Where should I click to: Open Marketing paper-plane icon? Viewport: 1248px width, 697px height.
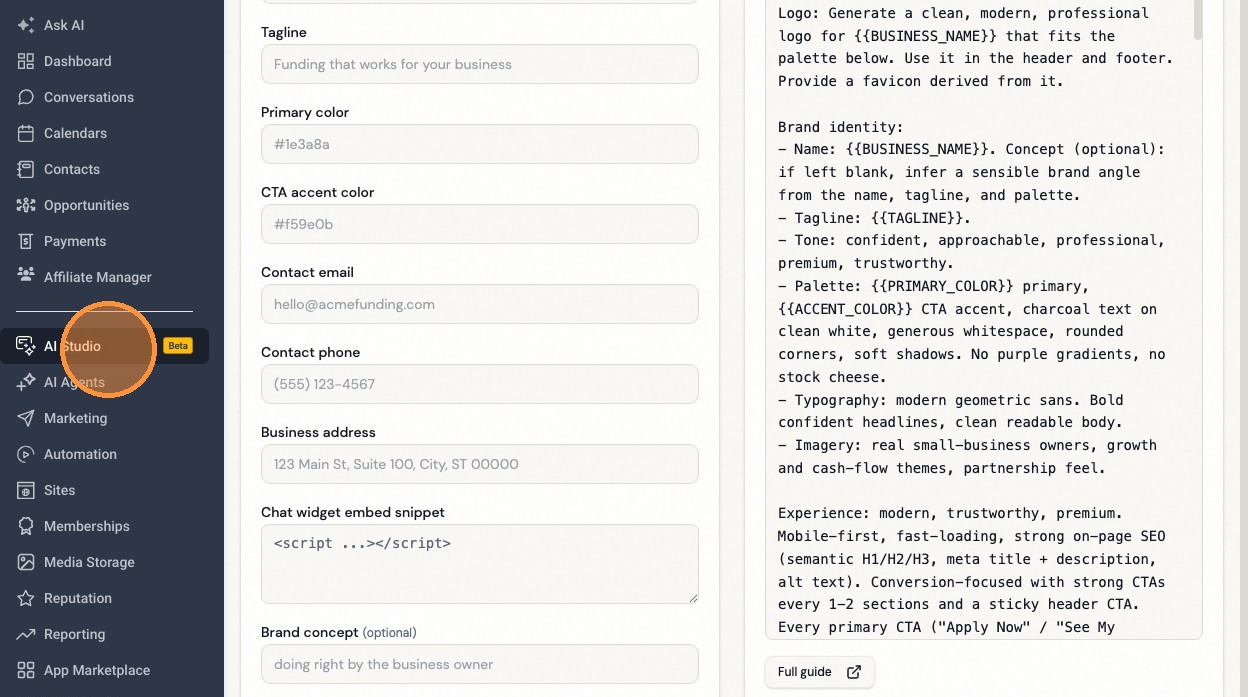click(26, 418)
